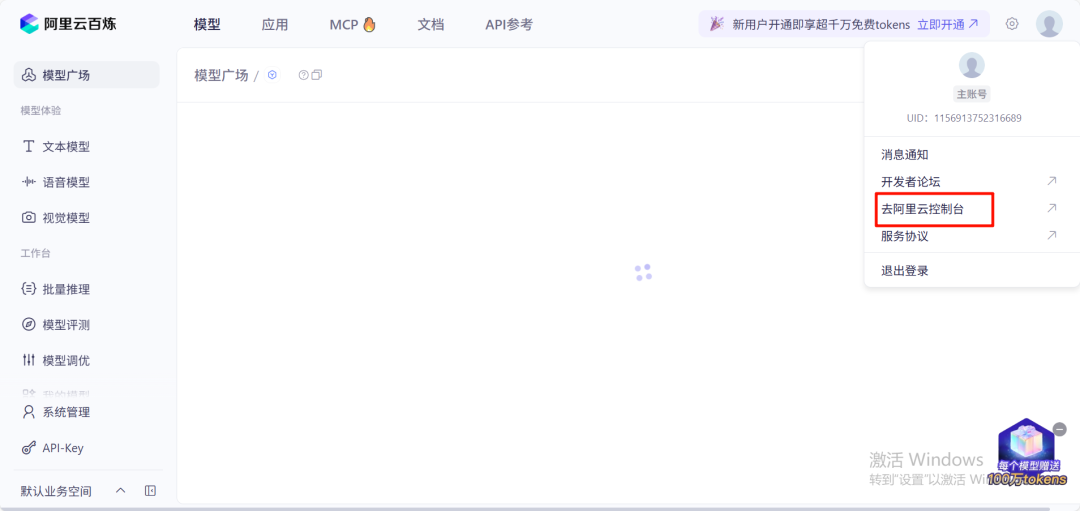
Task: Click the 立即开通 link in the banner
Action: pos(948,24)
